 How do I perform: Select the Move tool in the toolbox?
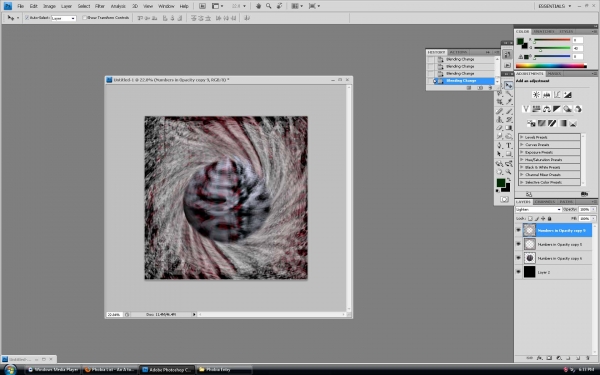click(509, 85)
